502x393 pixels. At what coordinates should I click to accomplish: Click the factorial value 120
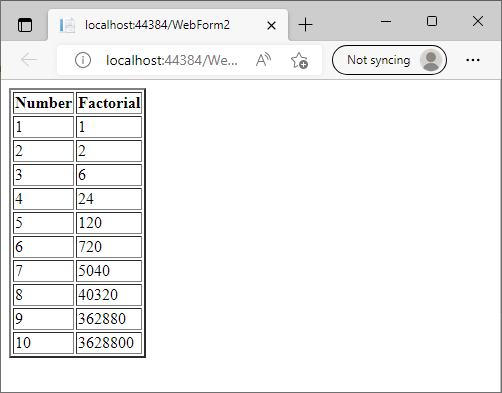[x=109, y=223]
